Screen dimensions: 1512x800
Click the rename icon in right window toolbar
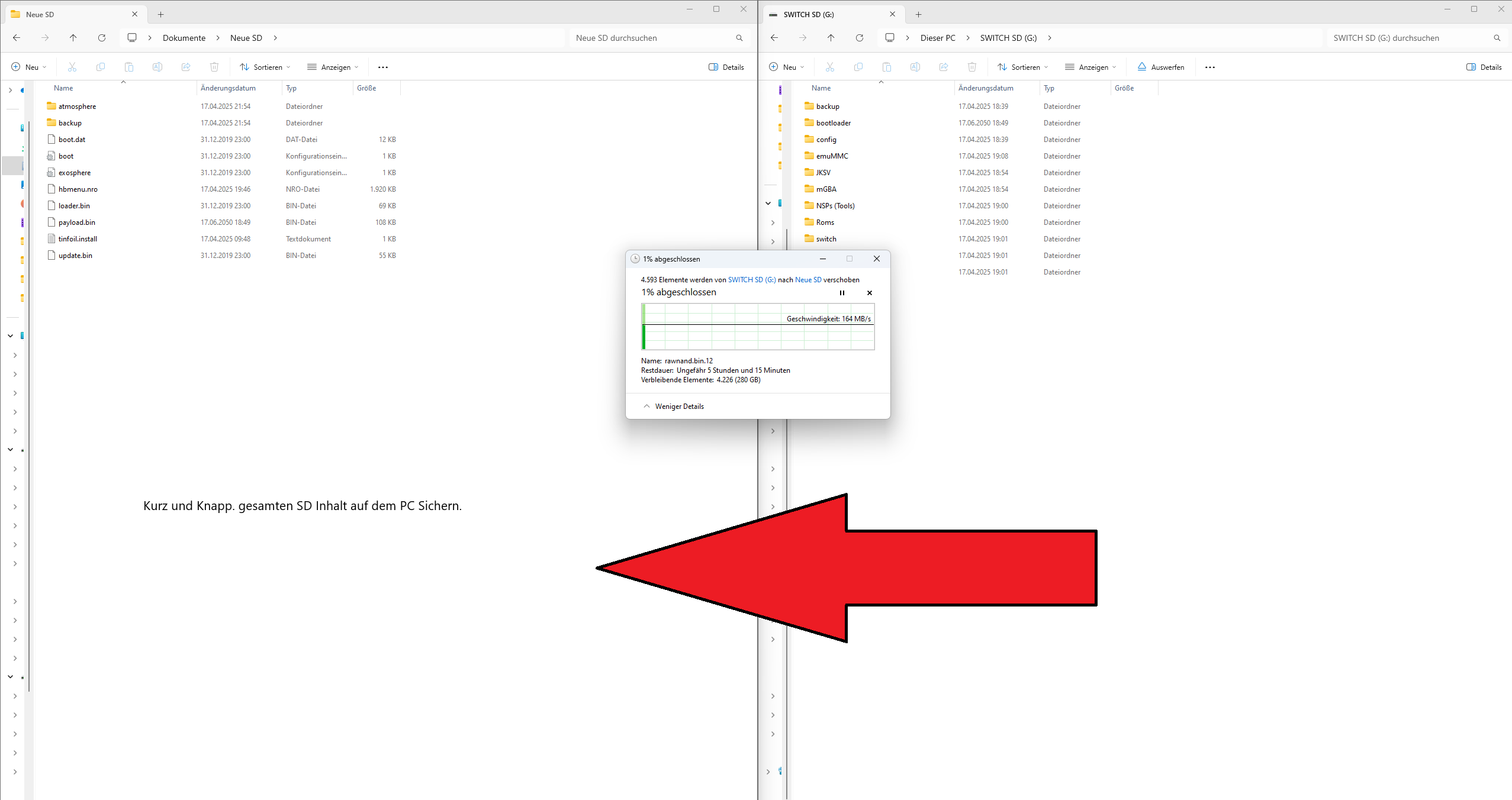pos(915,67)
